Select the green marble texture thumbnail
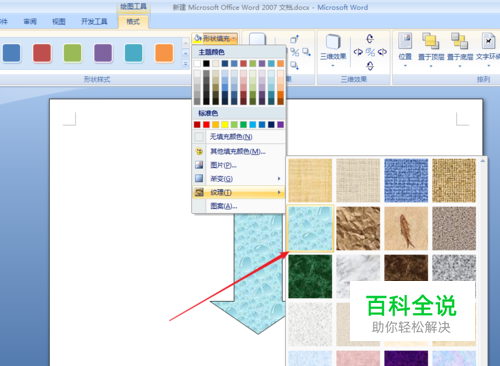Viewport: 500px width, 366px height. 310,276
